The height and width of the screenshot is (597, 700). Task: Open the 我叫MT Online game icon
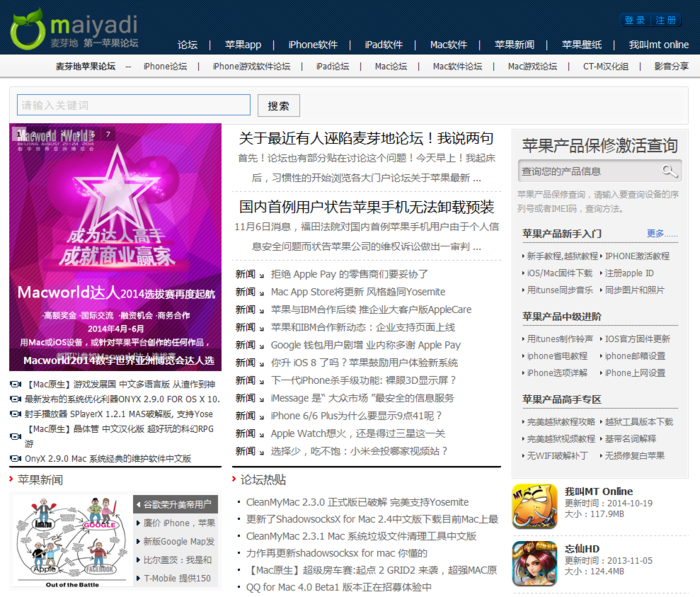click(534, 506)
